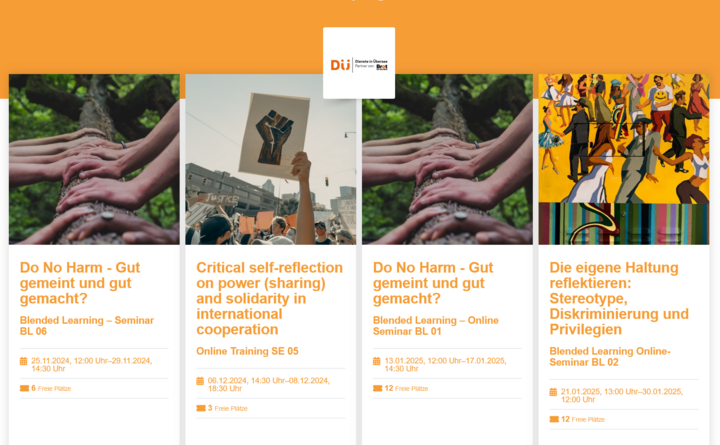Select colorful dancing crowd painting image

click(x=624, y=159)
